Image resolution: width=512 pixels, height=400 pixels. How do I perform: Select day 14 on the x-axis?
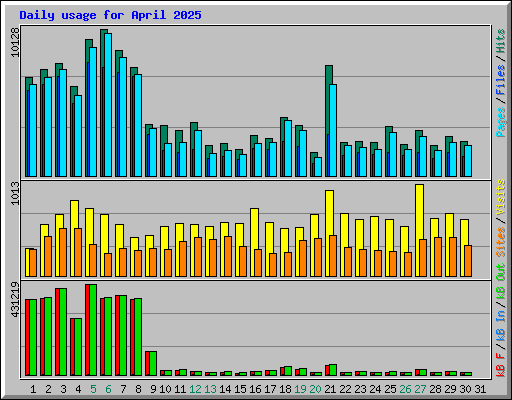(225, 389)
